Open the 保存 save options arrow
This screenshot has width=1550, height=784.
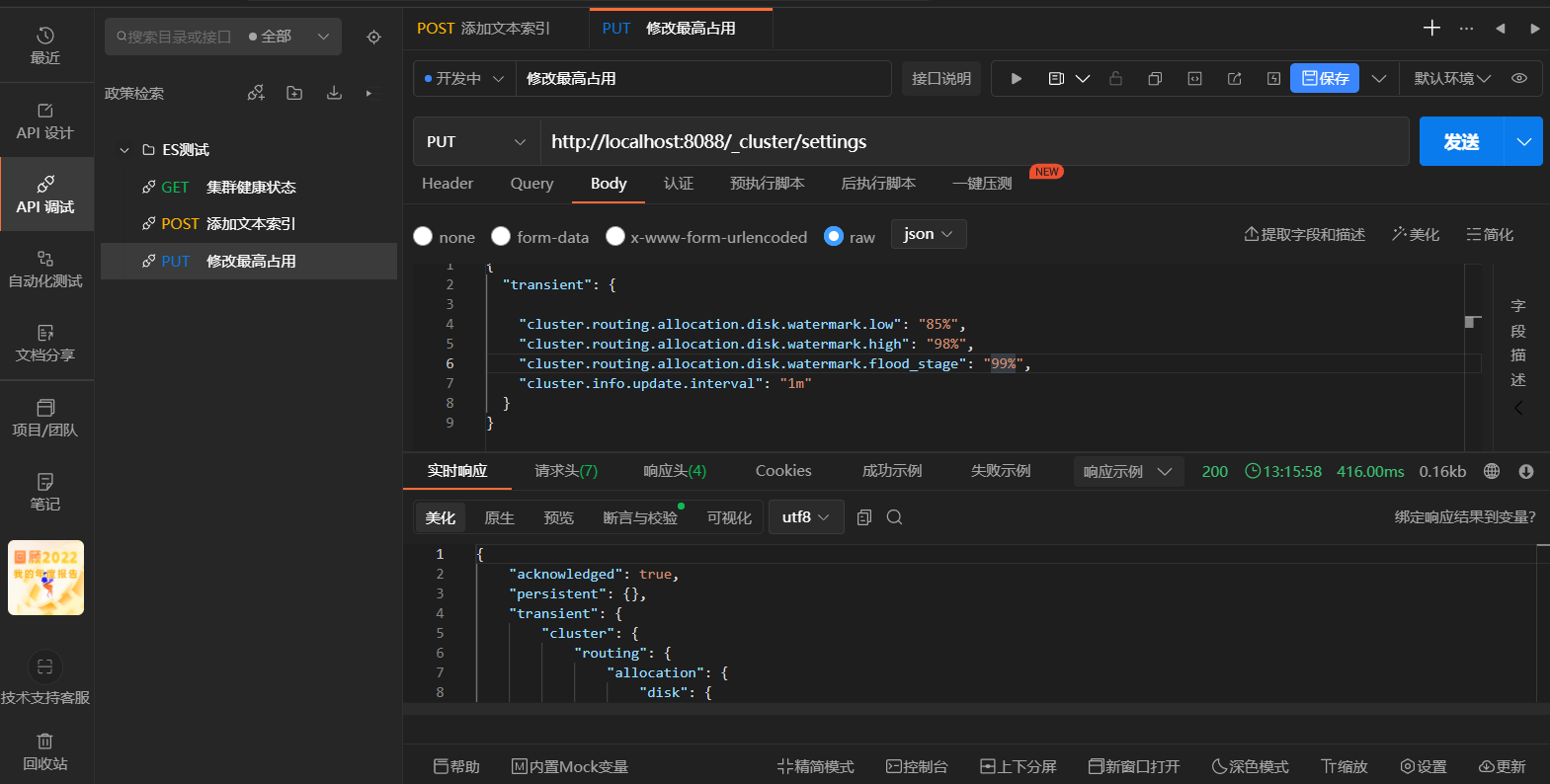pyautogui.click(x=1379, y=78)
